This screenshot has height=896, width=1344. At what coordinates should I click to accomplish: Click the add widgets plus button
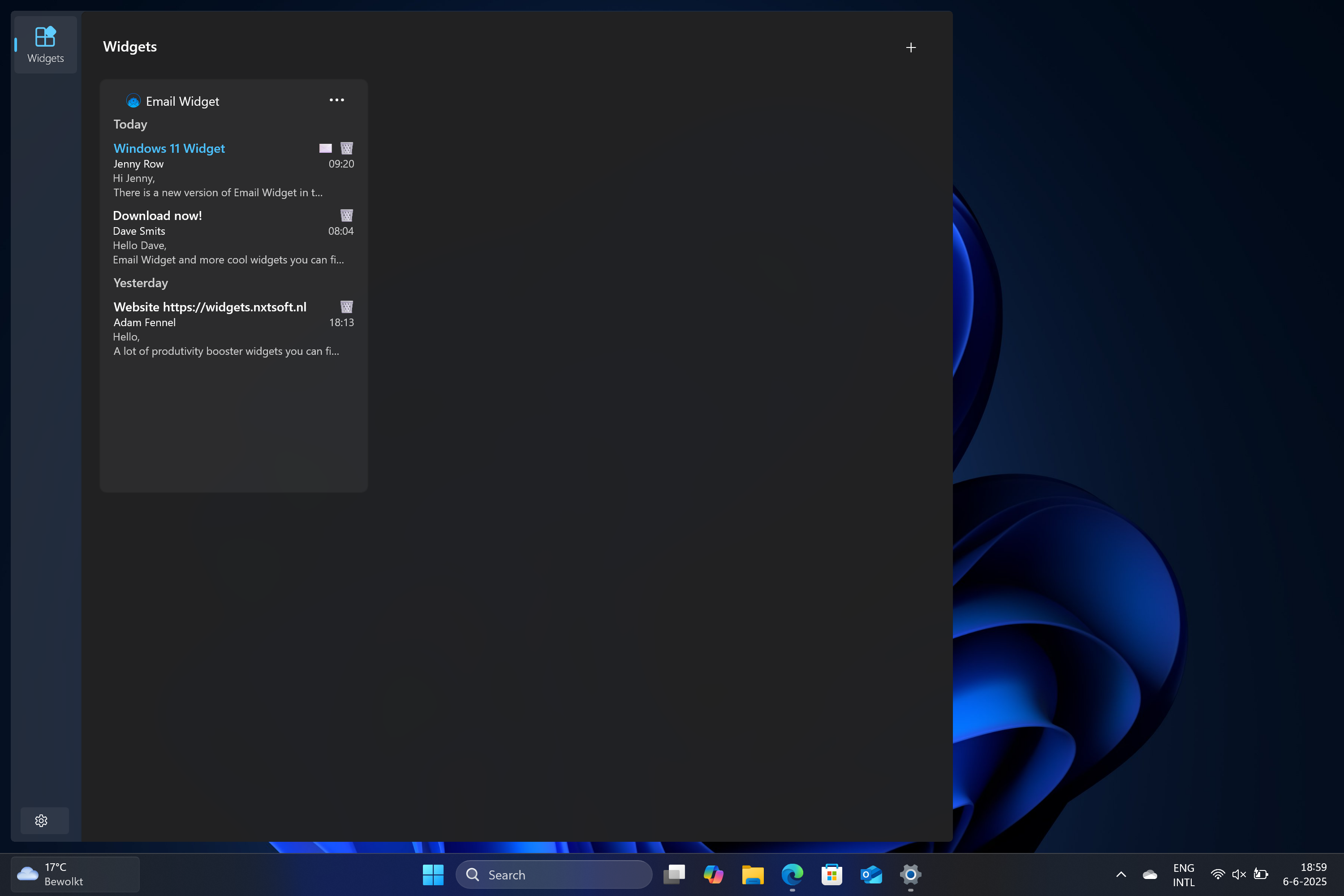911,47
